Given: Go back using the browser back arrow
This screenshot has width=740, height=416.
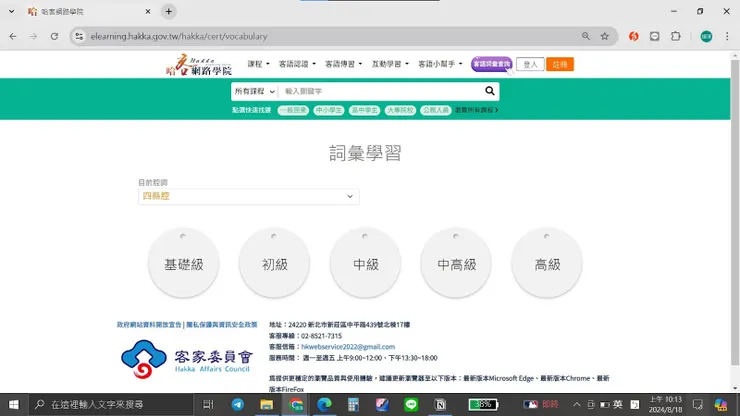Looking at the screenshot, I should pyautogui.click(x=13, y=36).
